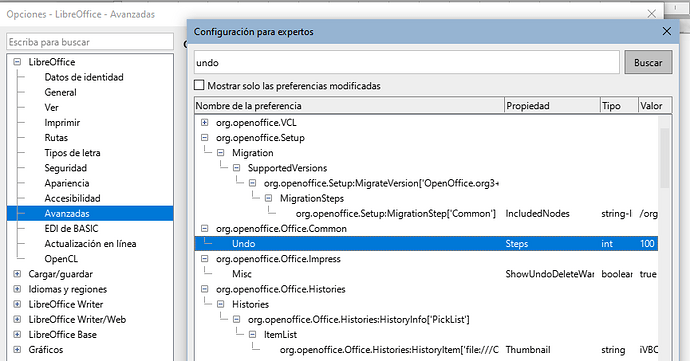Screen dimensions: 690x361
Task: Expand the Cargar/guardar node
Action: click(x=17, y=274)
